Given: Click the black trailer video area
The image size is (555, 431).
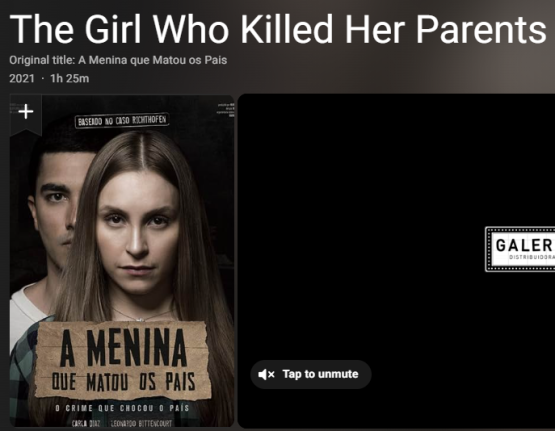Looking at the screenshot, I should tap(396, 261).
